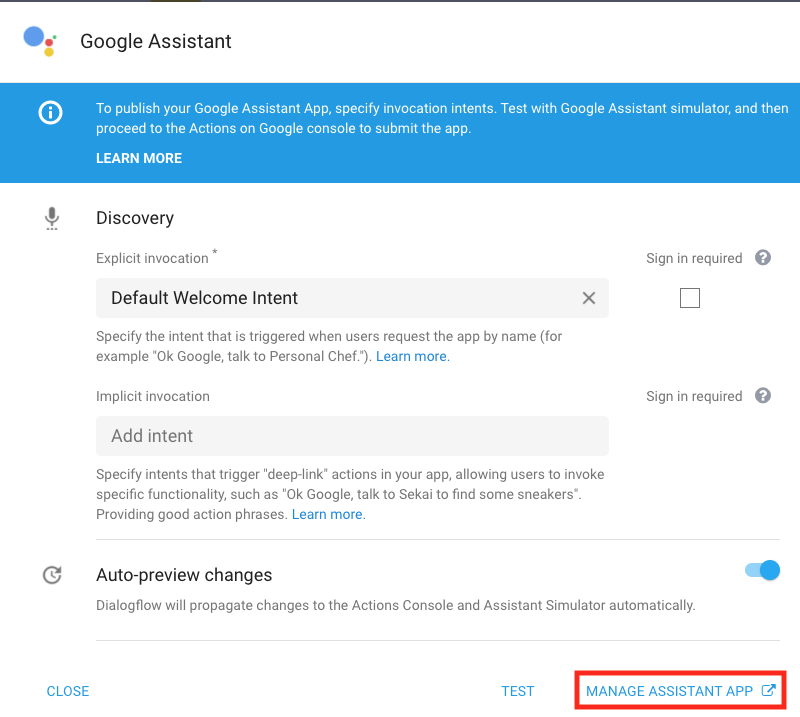Check the explicit invocation Sign in required box
The height and width of the screenshot is (717, 800).
pyautogui.click(x=689, y=298)
